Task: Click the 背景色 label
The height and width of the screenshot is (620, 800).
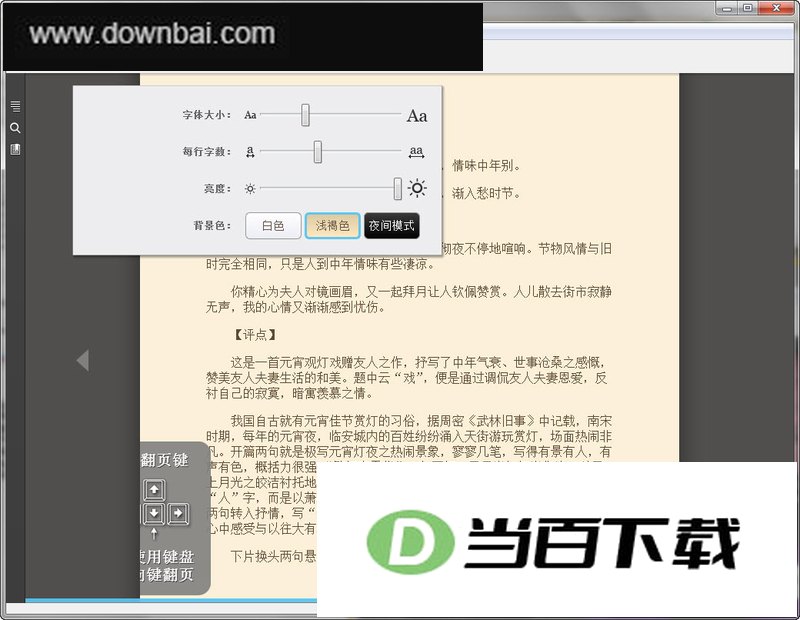Action: pos(212,226)
